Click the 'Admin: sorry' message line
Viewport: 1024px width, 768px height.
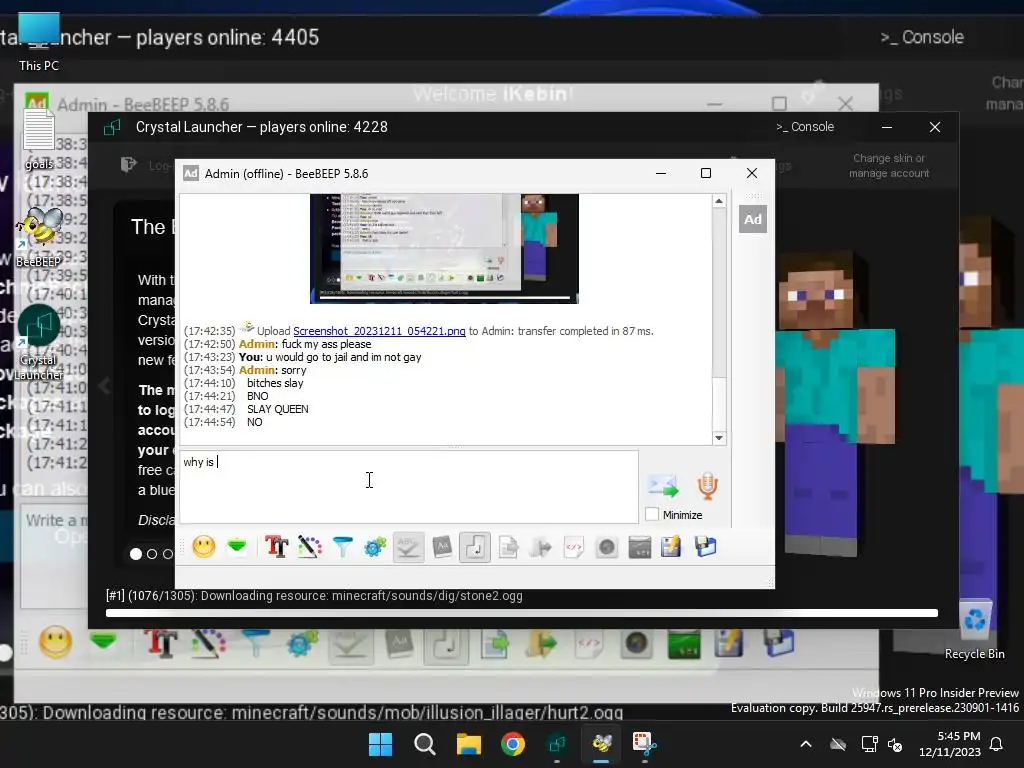click(272, 370)
